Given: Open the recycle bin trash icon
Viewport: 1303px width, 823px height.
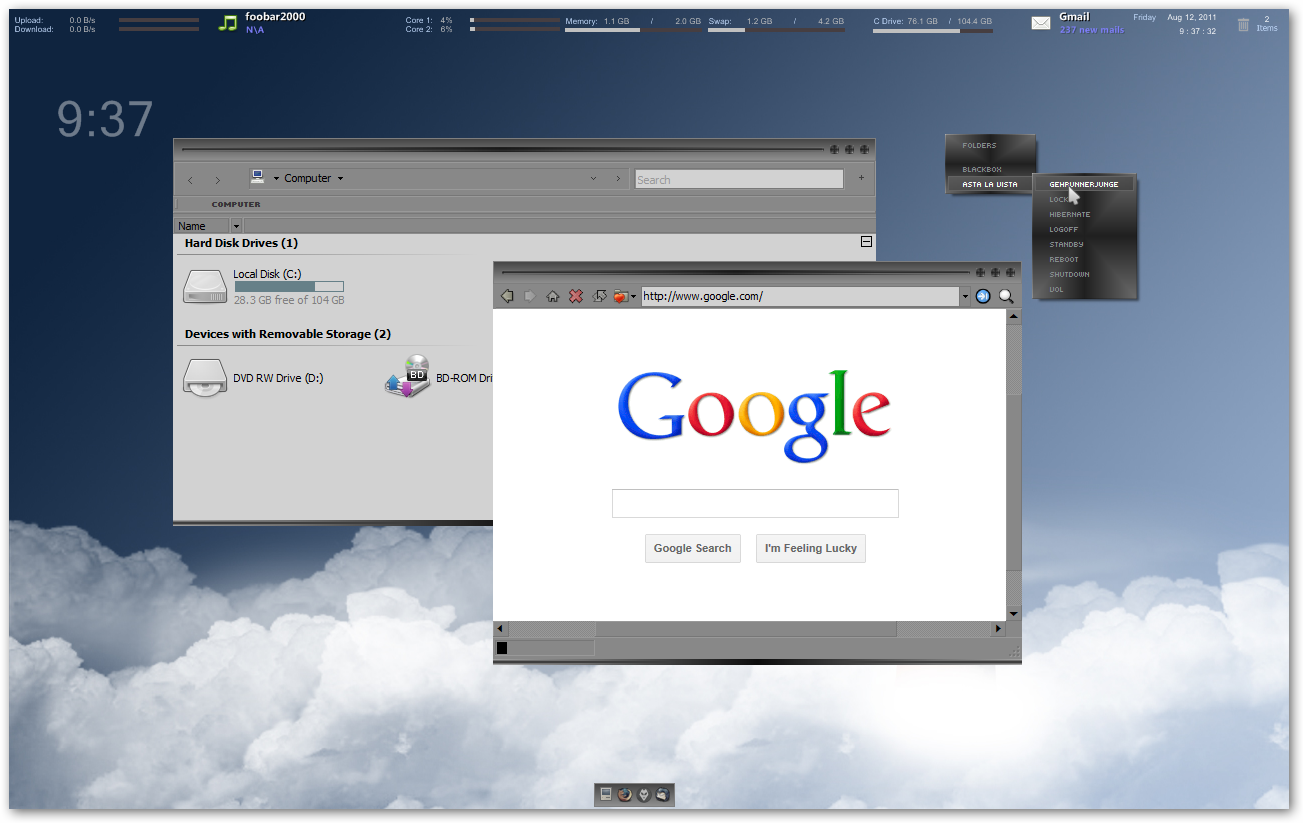Looking at the screenshot, I should click(1243, 24).
